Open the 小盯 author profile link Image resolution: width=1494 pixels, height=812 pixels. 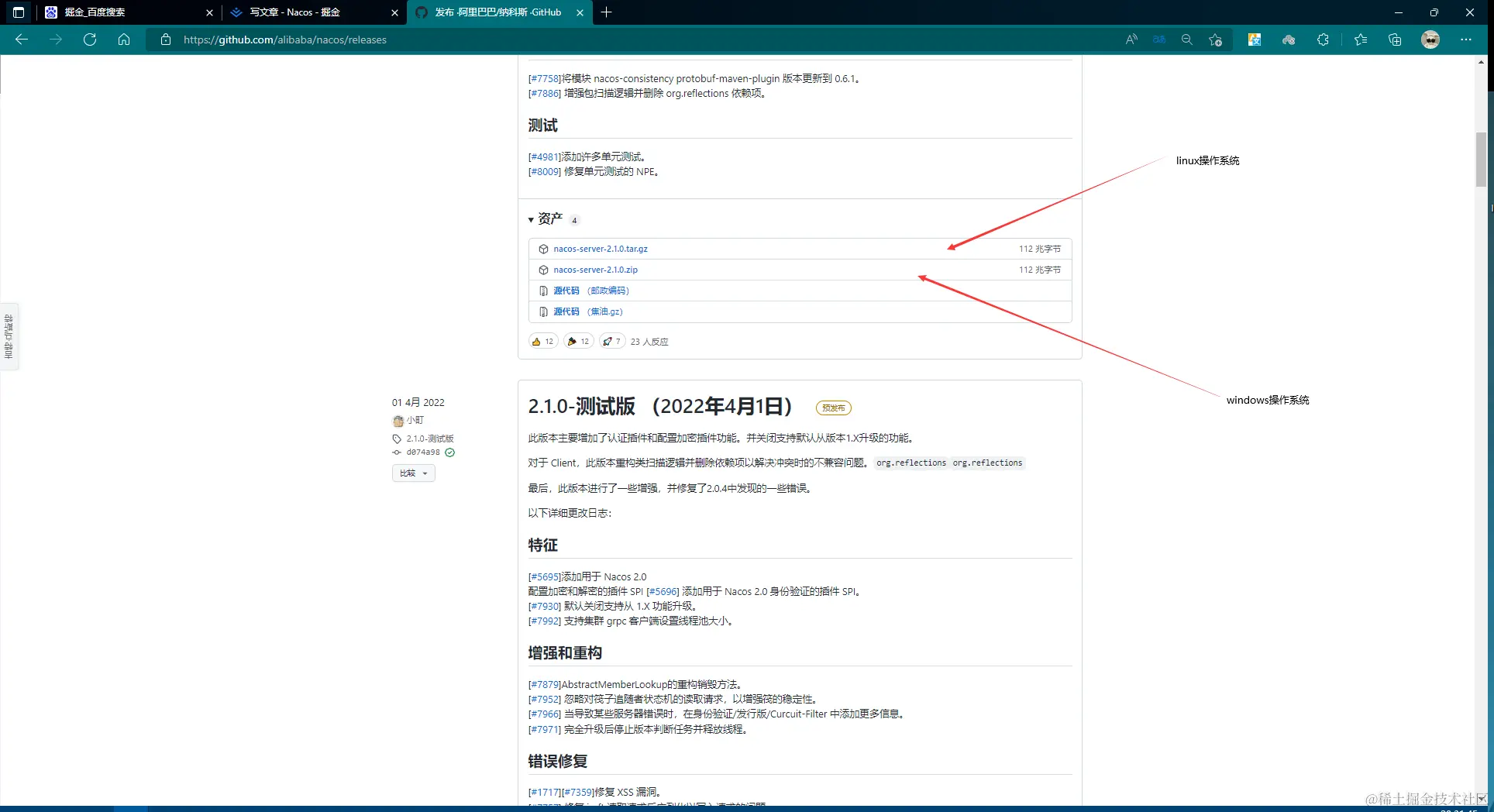click(415, 421)
